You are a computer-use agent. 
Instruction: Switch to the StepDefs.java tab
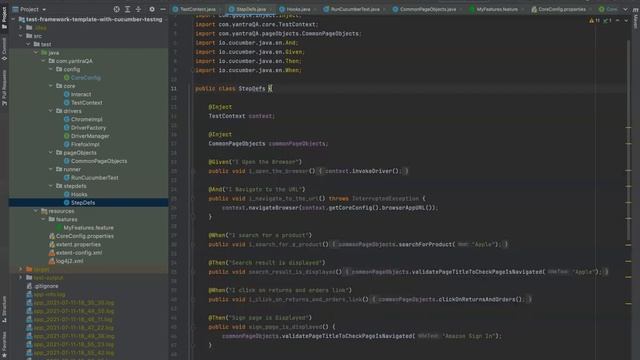[251, 9]
